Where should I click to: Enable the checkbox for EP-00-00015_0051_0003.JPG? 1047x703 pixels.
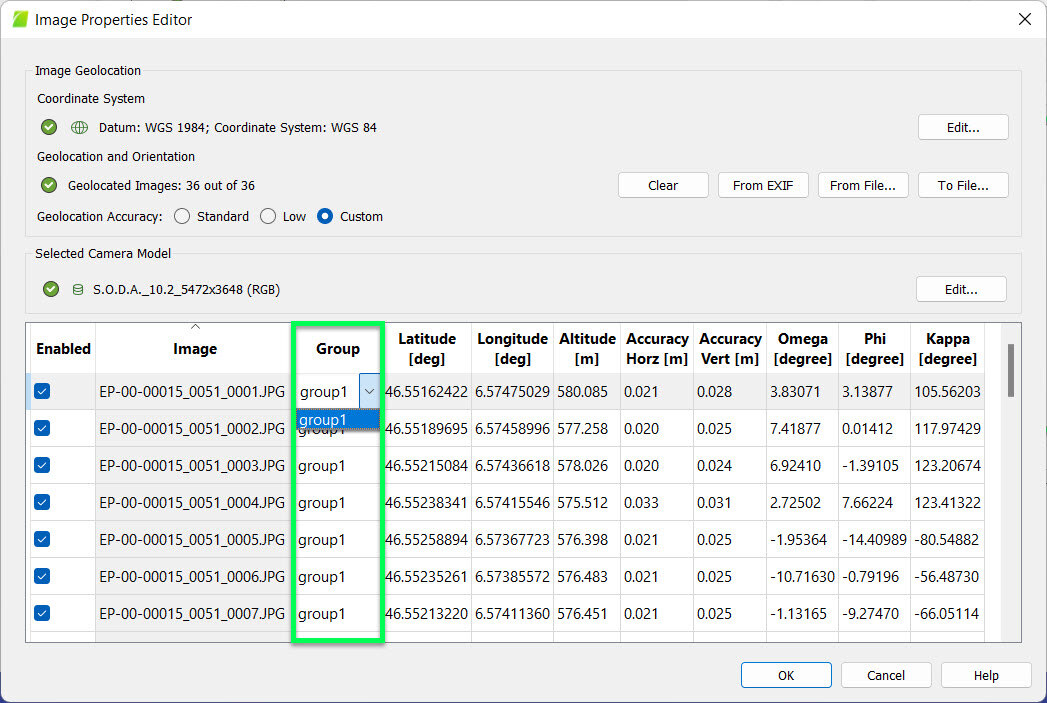coord(41,465)
